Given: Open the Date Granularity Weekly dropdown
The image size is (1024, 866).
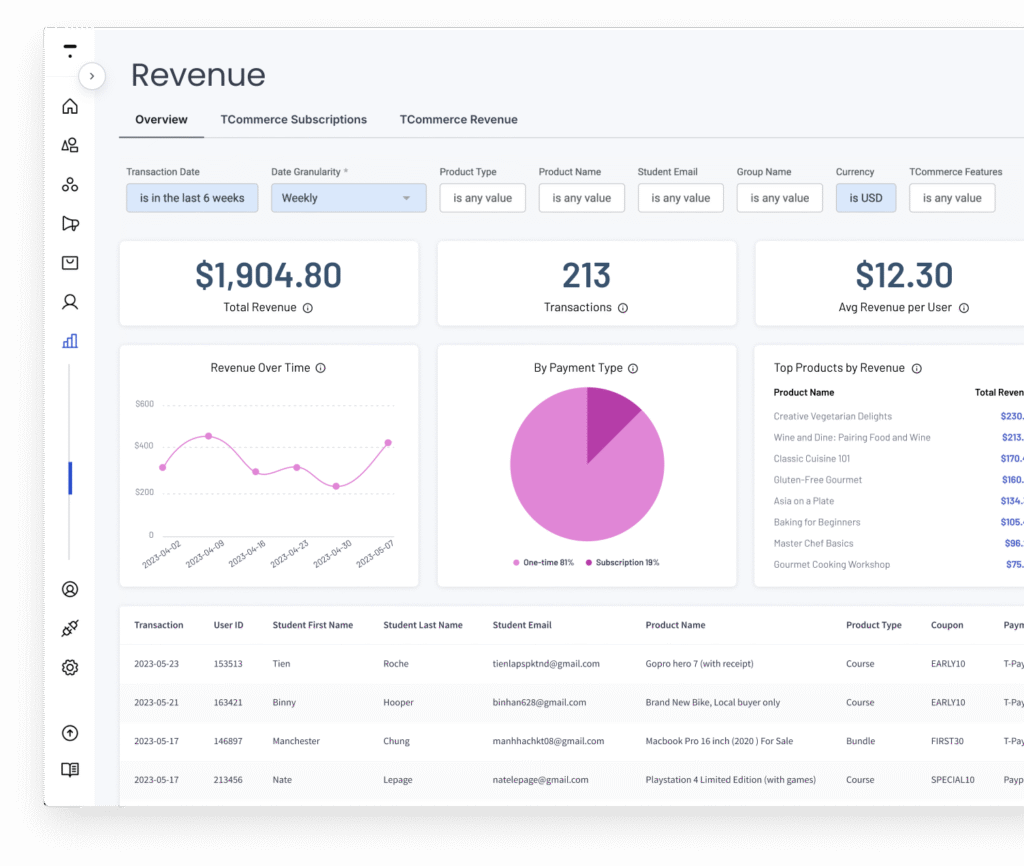Looking at the screenshot, I should point(348,198).
